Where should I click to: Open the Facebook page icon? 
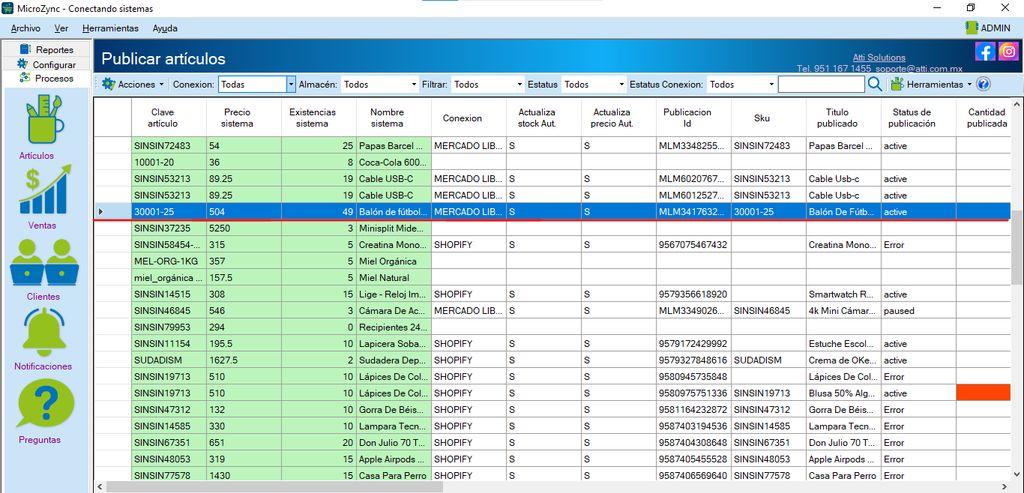(x=985, y=52)
